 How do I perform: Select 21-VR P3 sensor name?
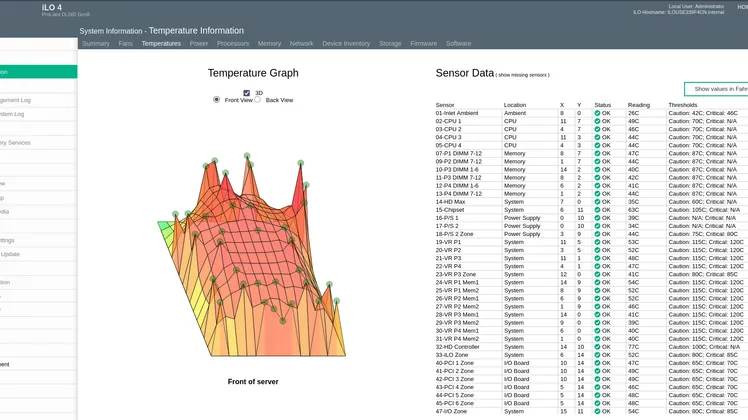(448, 258)
